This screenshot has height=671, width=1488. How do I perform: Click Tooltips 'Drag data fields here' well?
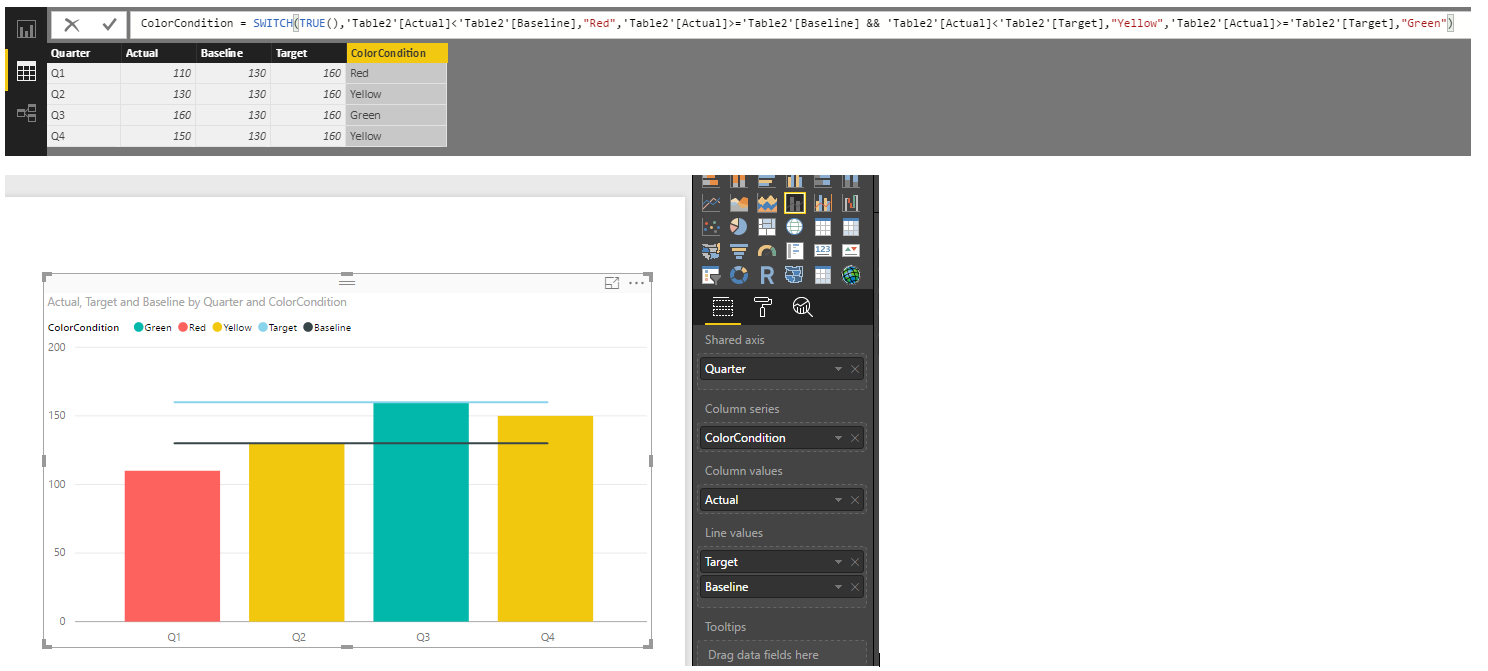782,654
